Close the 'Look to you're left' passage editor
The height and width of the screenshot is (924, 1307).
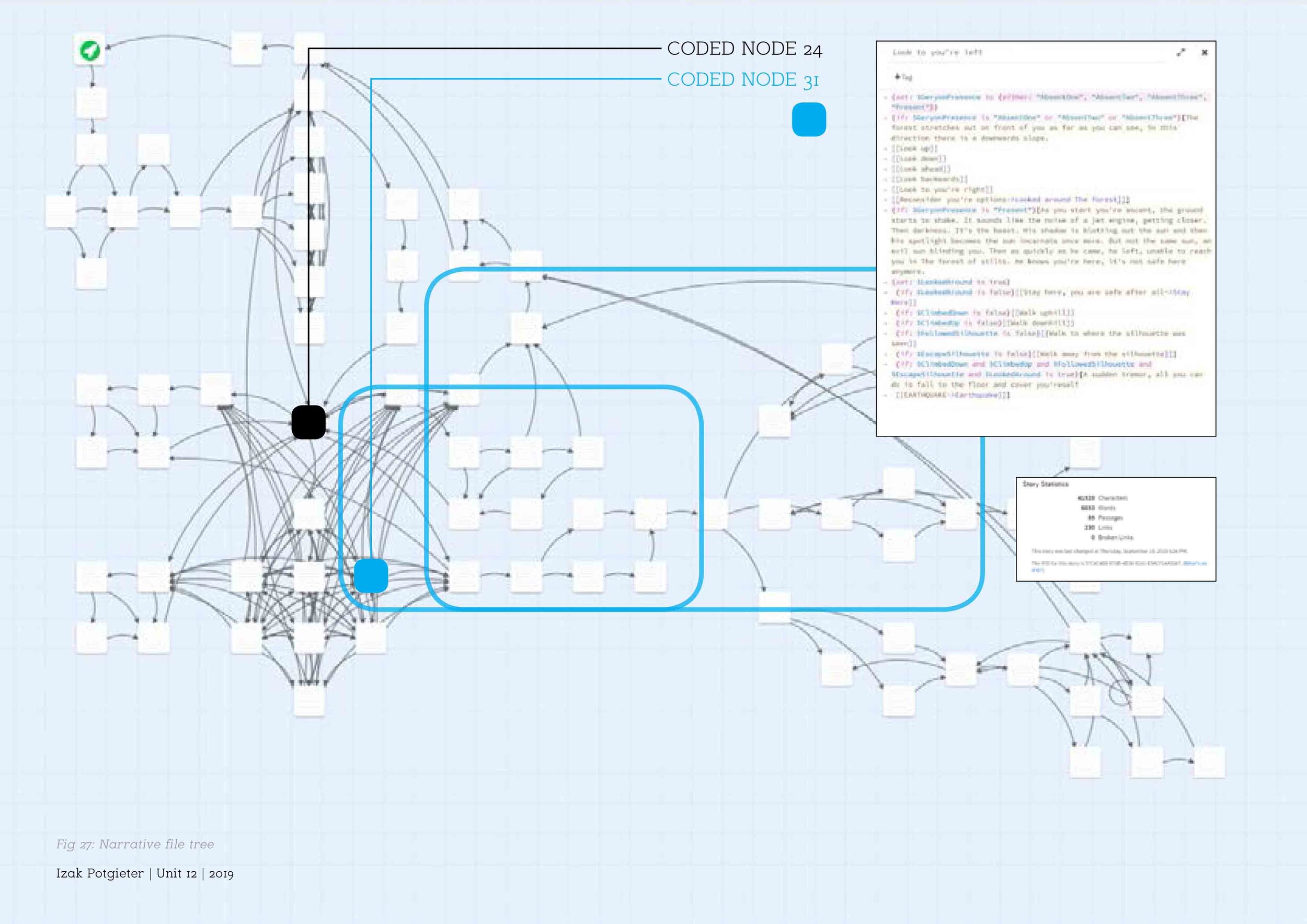point(1205,52)
